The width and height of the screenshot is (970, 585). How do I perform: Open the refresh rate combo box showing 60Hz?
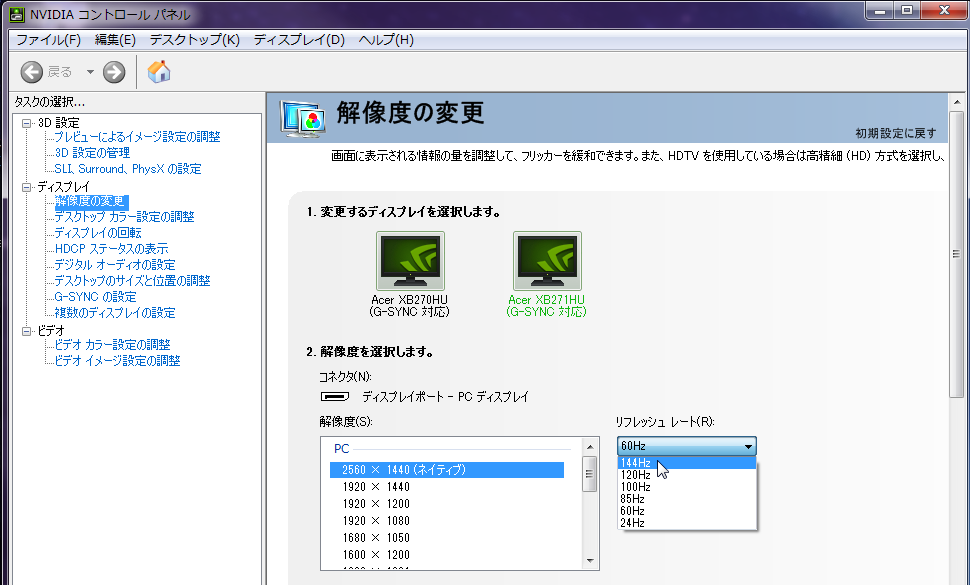[x=686, y=446]
